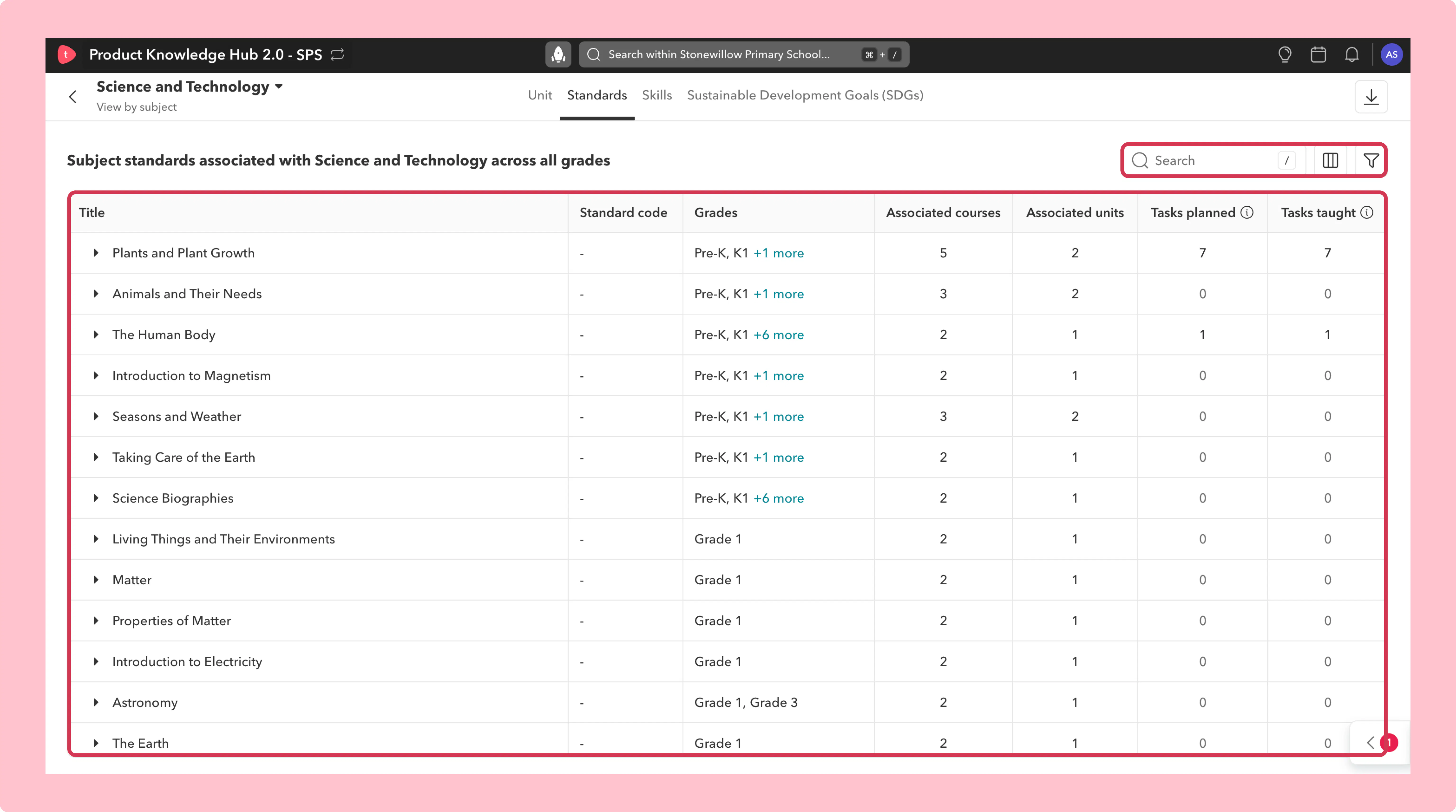Open the Science and Technology subject dropdown

tap(189, 86)
